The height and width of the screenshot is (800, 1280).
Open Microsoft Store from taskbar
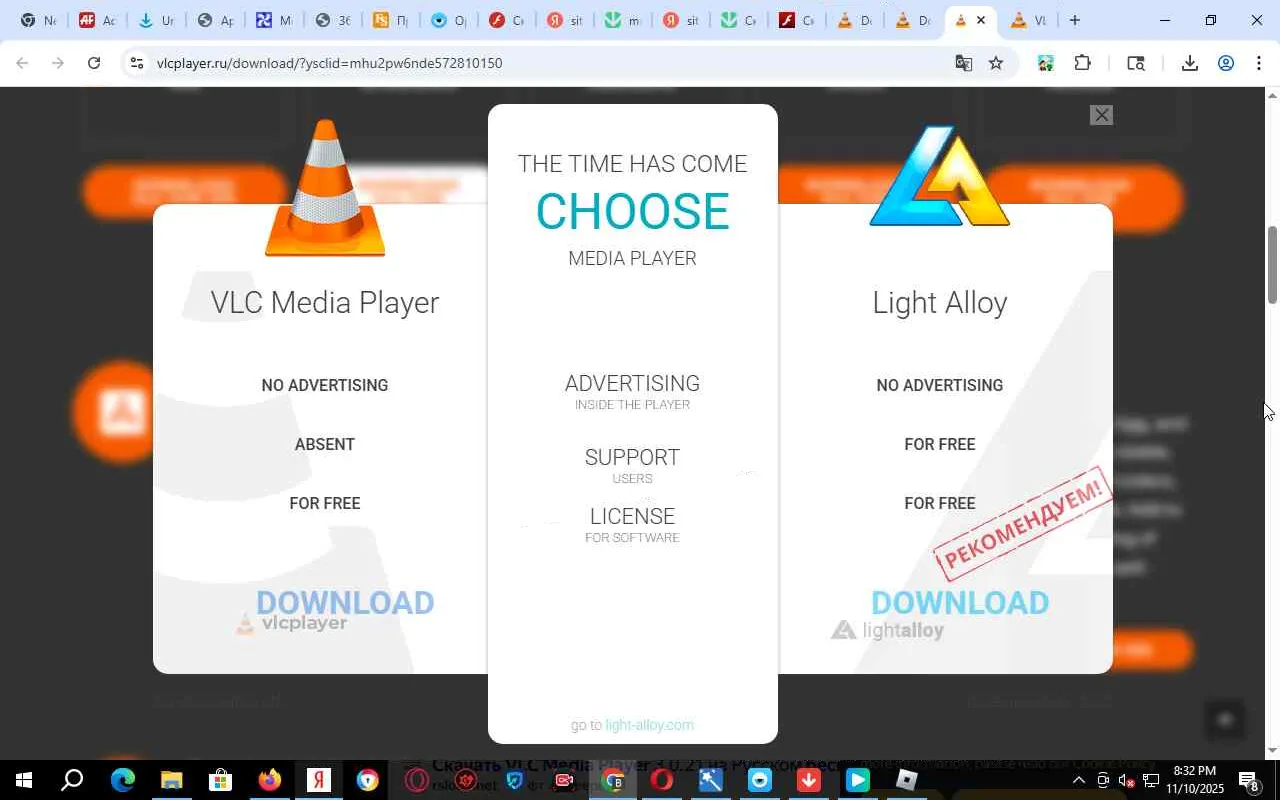coord(220,780)
